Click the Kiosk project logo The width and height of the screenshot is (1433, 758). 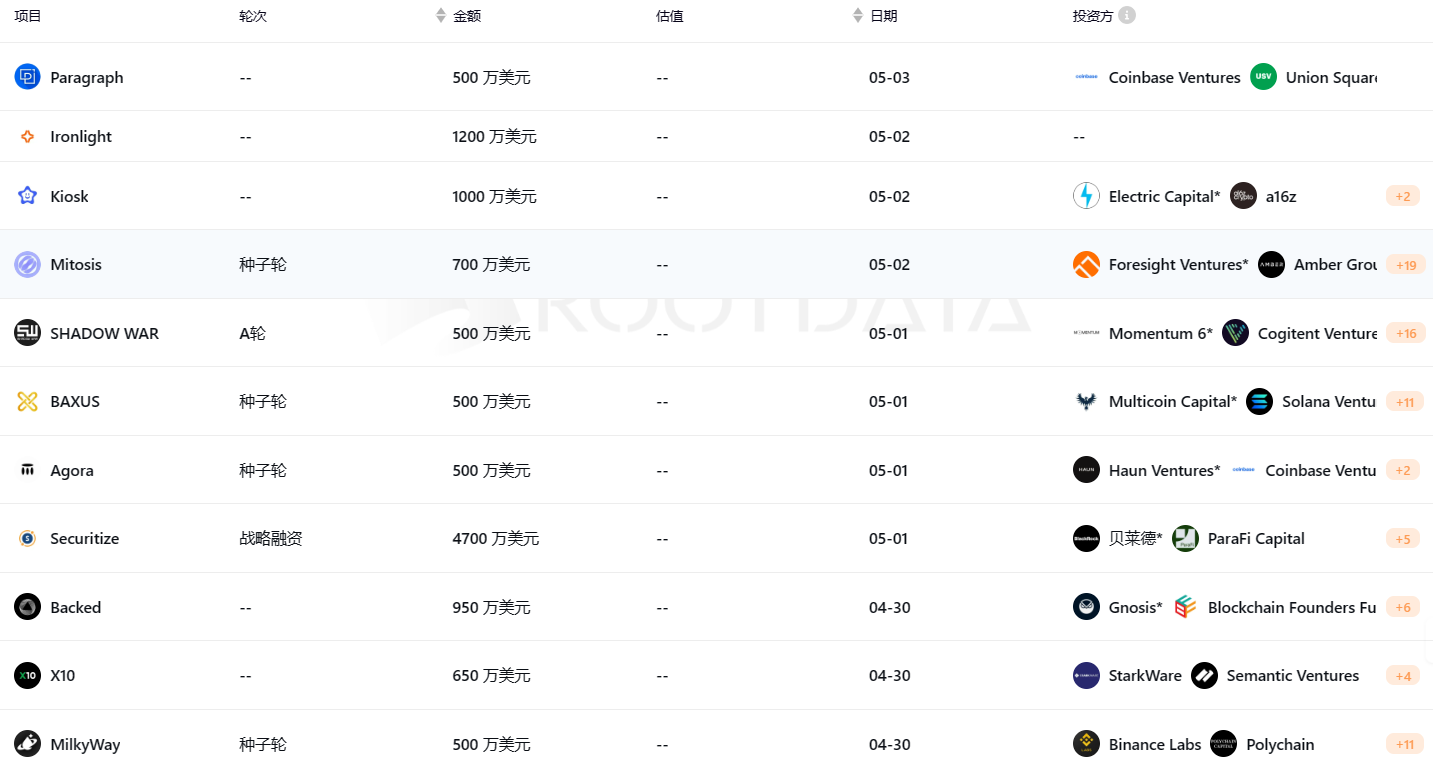click(27, 196)
